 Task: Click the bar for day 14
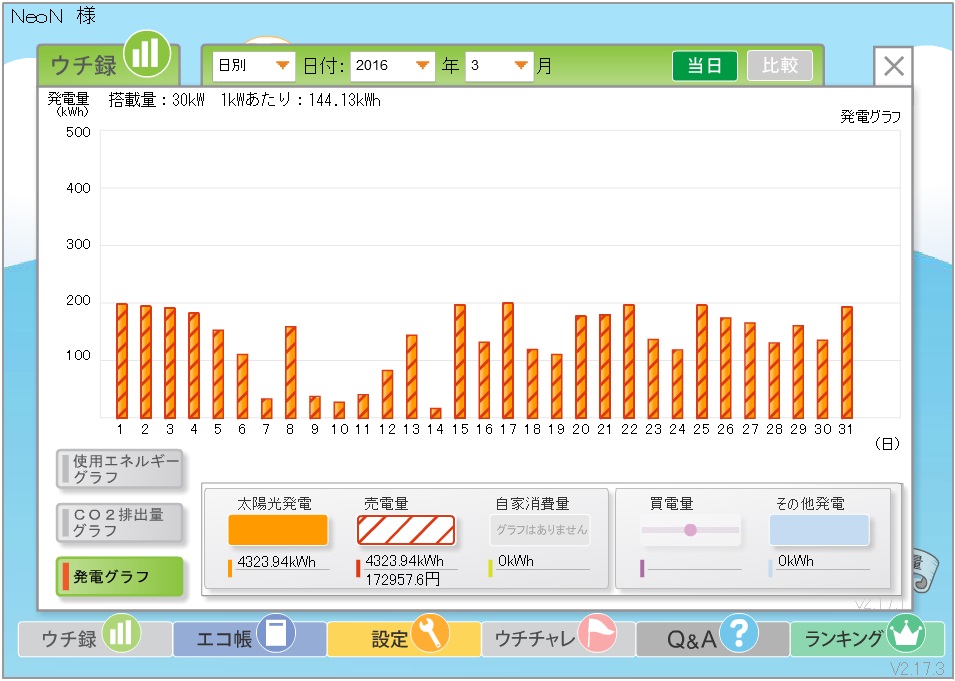[435, 413]
